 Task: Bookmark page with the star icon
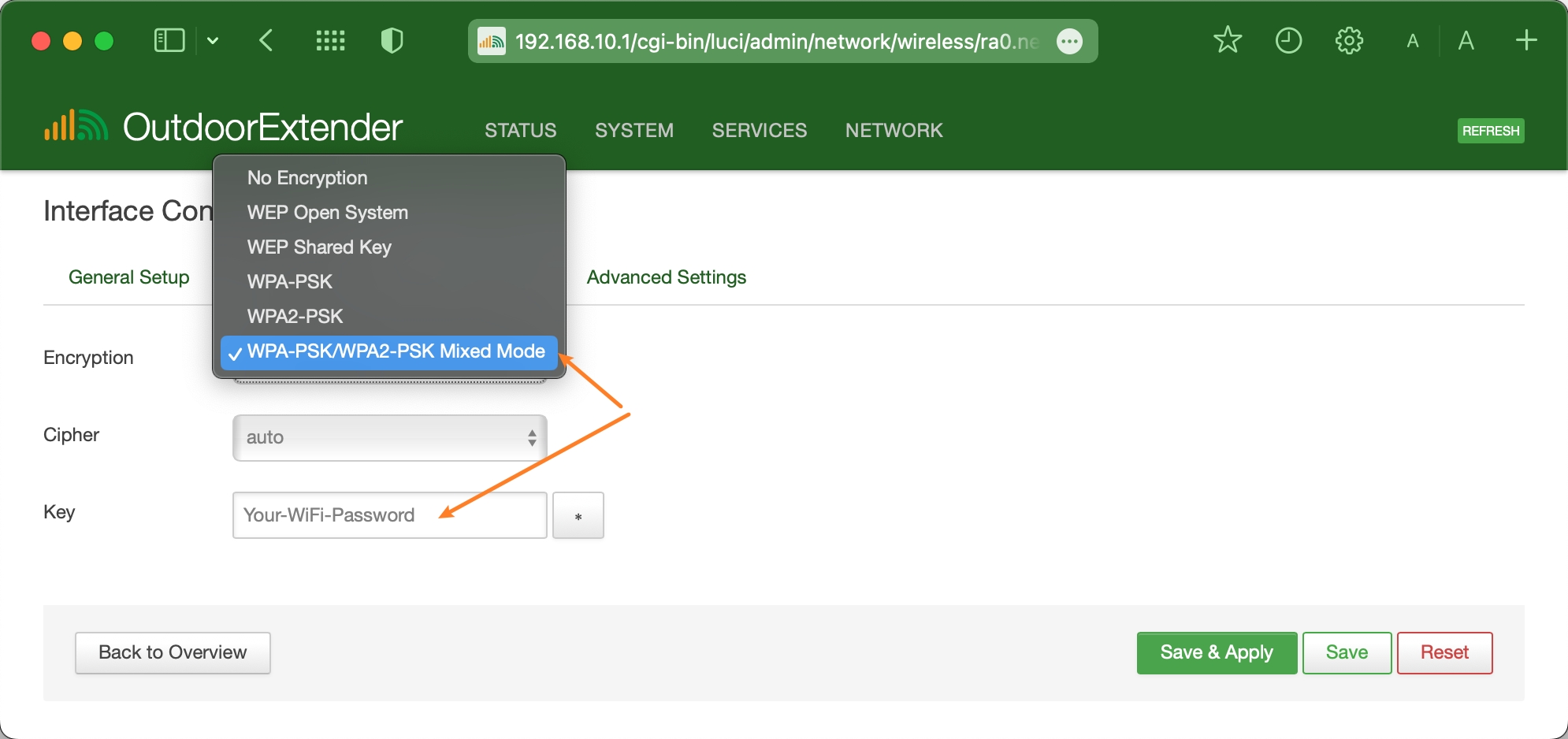(1227, 40)
